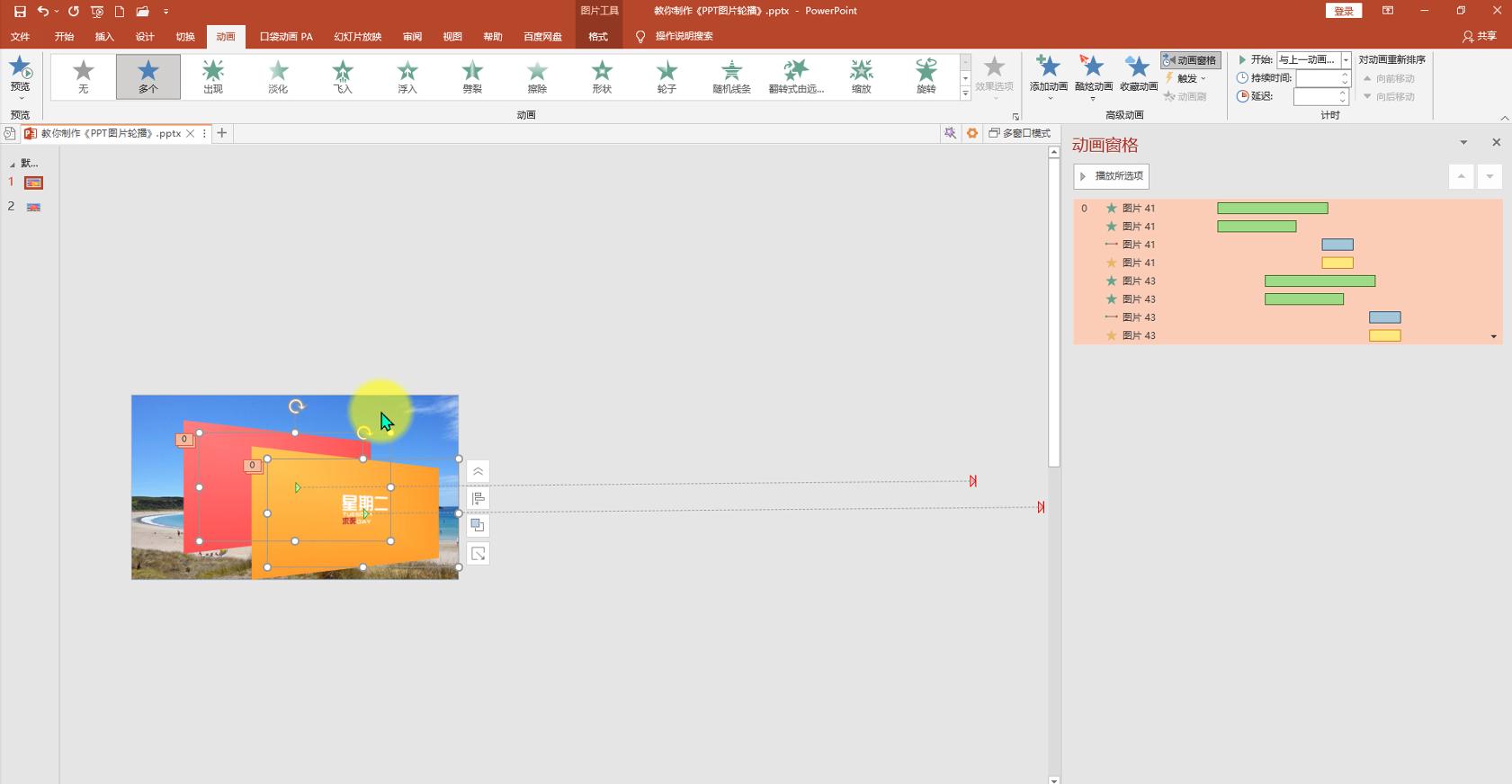Image resolution: width=1512 pixels, height=784 pixels.
Task: Open the 切换 (Transitions) ribbon tab
Action: [x=185, y=37]
